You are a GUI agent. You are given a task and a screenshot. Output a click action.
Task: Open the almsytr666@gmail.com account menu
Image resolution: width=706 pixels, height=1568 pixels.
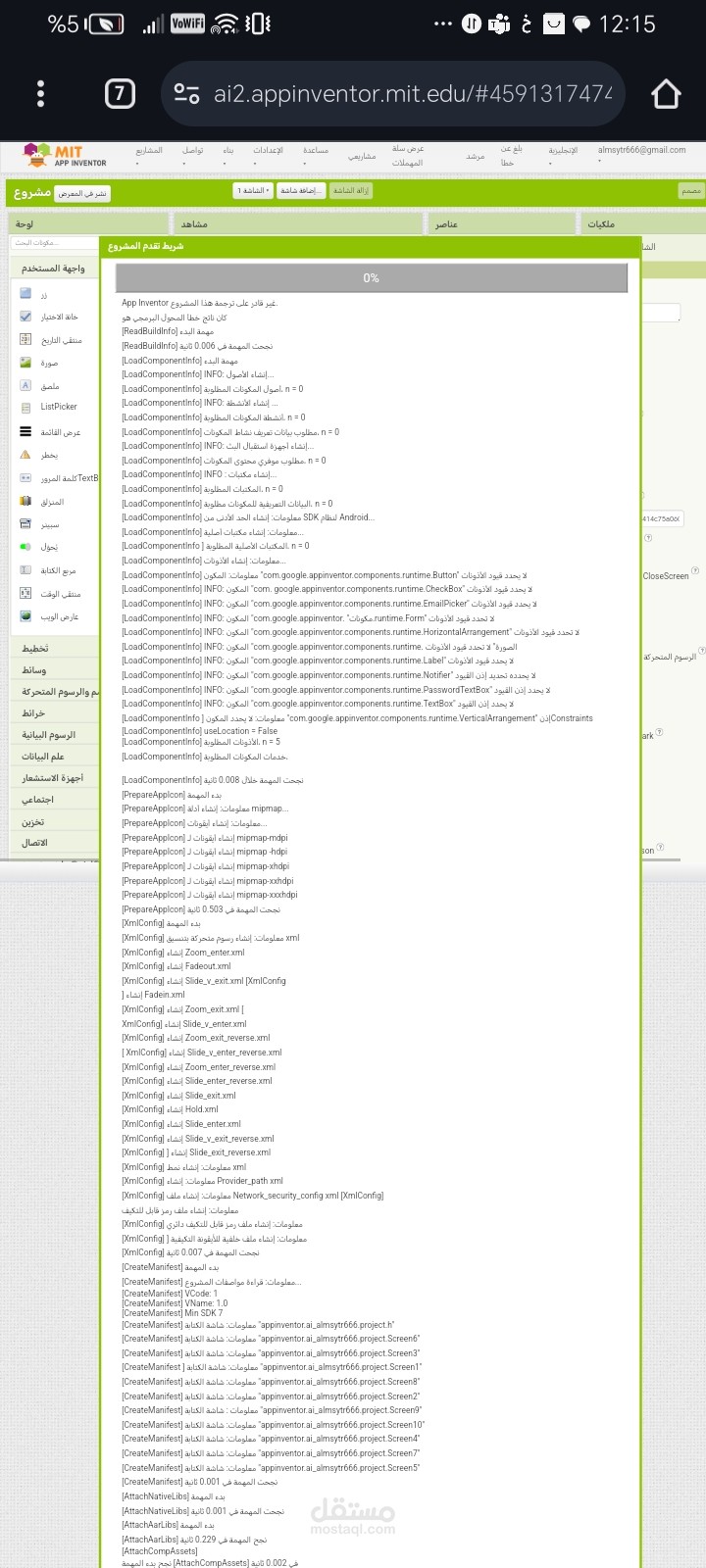click(641, 154)
